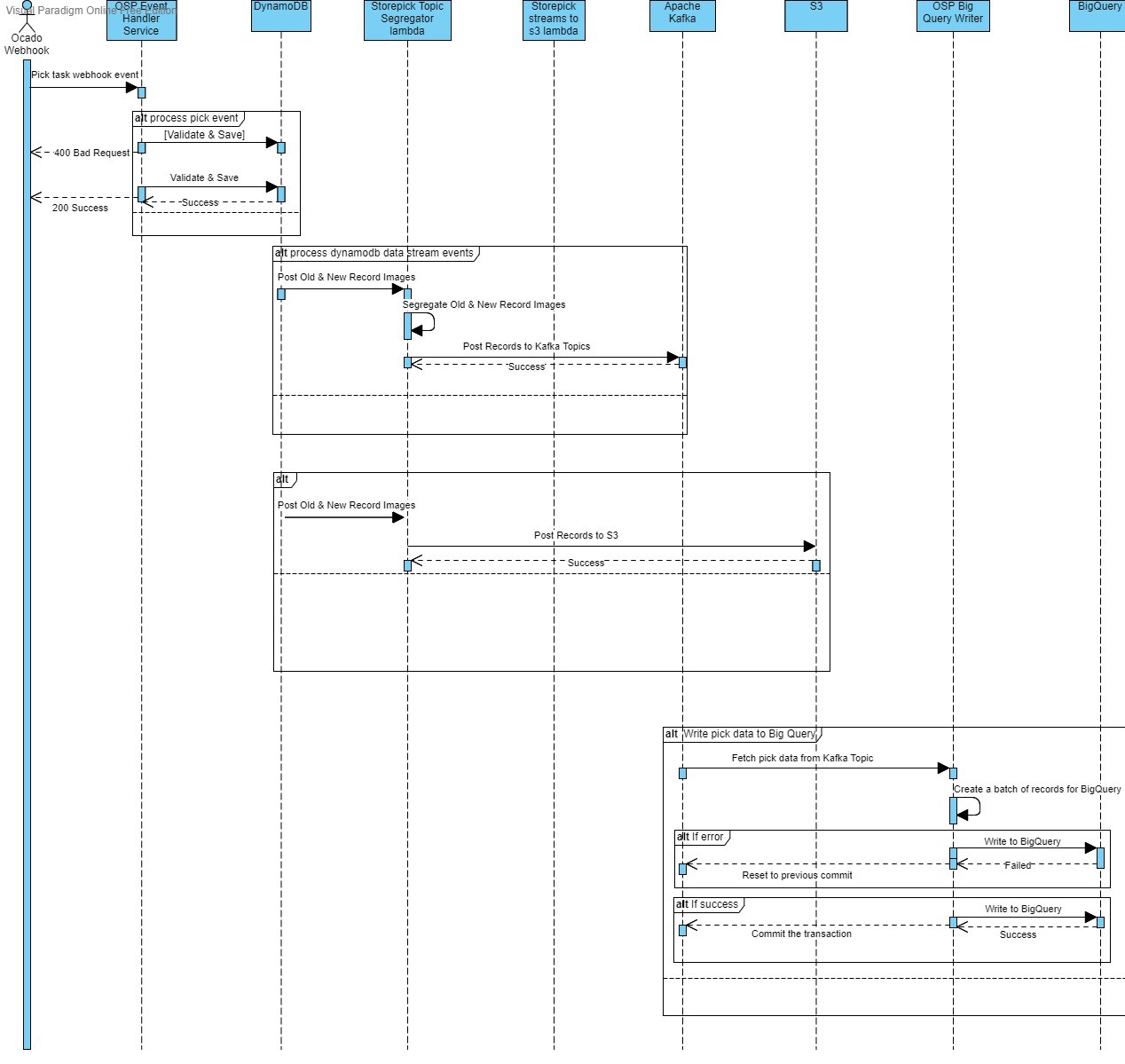Image resolution: width=1125 pixels, height=1064 pixels.
Task: Click 'Post Old & New Record Images' above Post Records to S3
Action: pos(346,505)
